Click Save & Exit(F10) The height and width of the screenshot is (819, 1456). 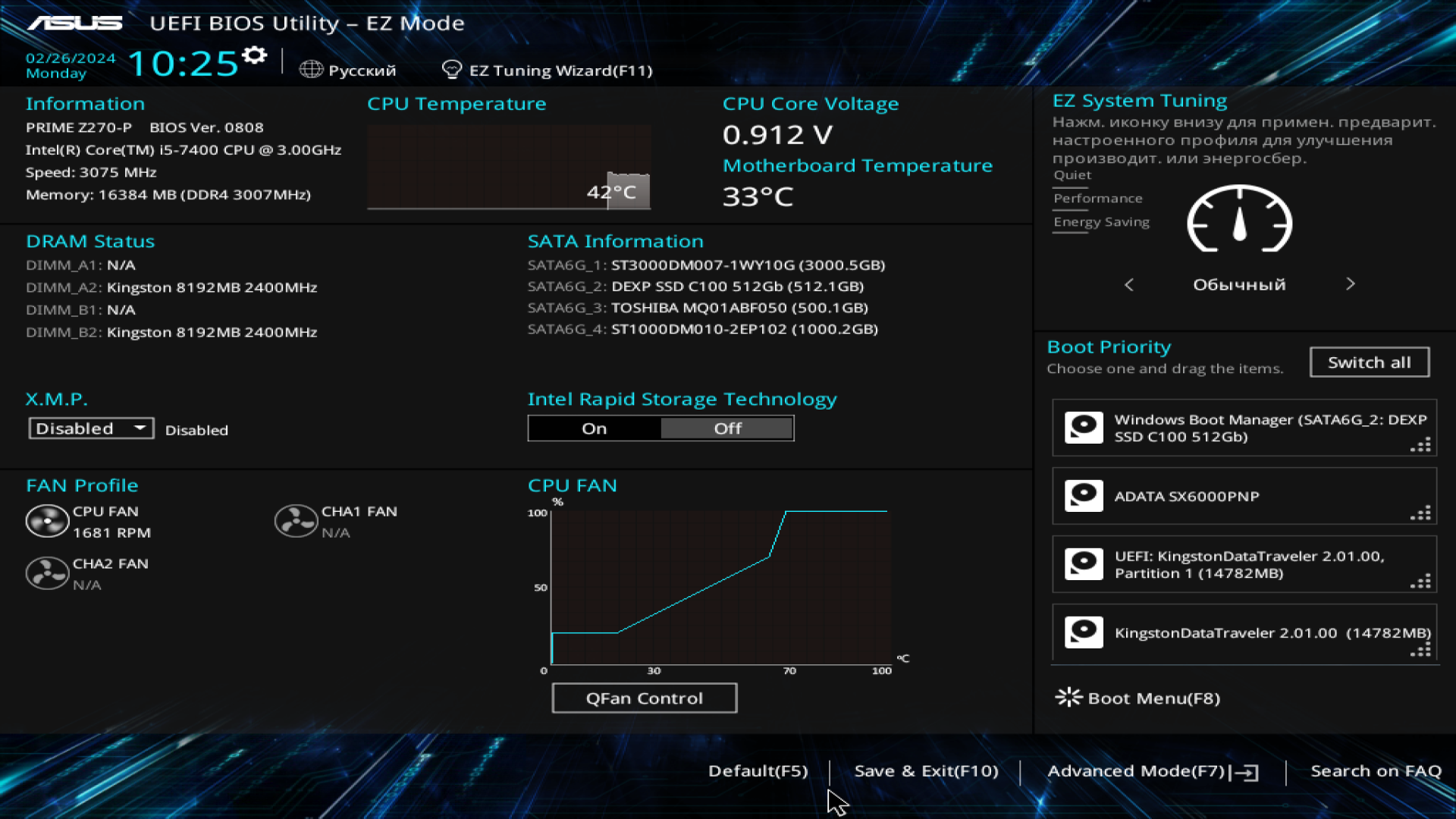coord(926,771)
